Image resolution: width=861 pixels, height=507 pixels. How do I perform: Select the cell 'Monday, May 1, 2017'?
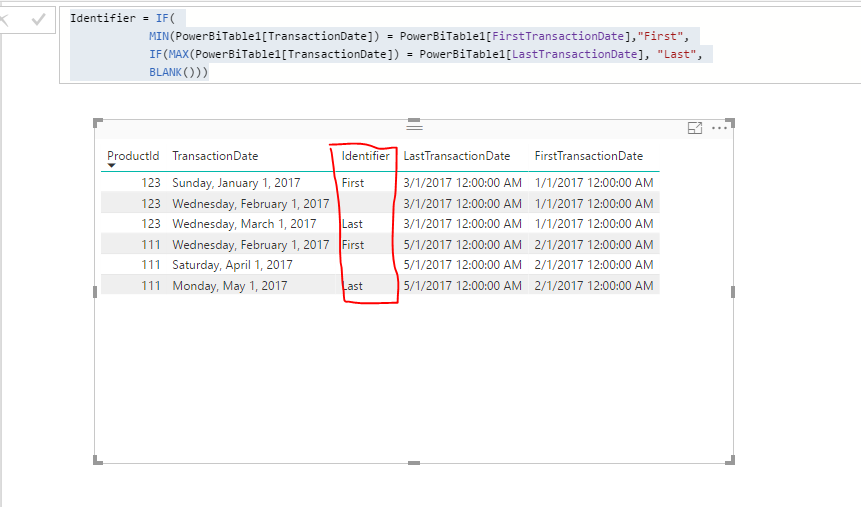[230, 286]
